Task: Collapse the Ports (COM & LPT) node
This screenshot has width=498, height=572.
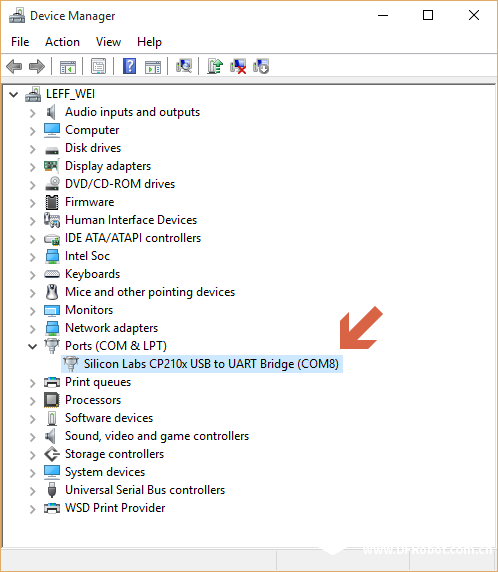Action: coord(33,347)
